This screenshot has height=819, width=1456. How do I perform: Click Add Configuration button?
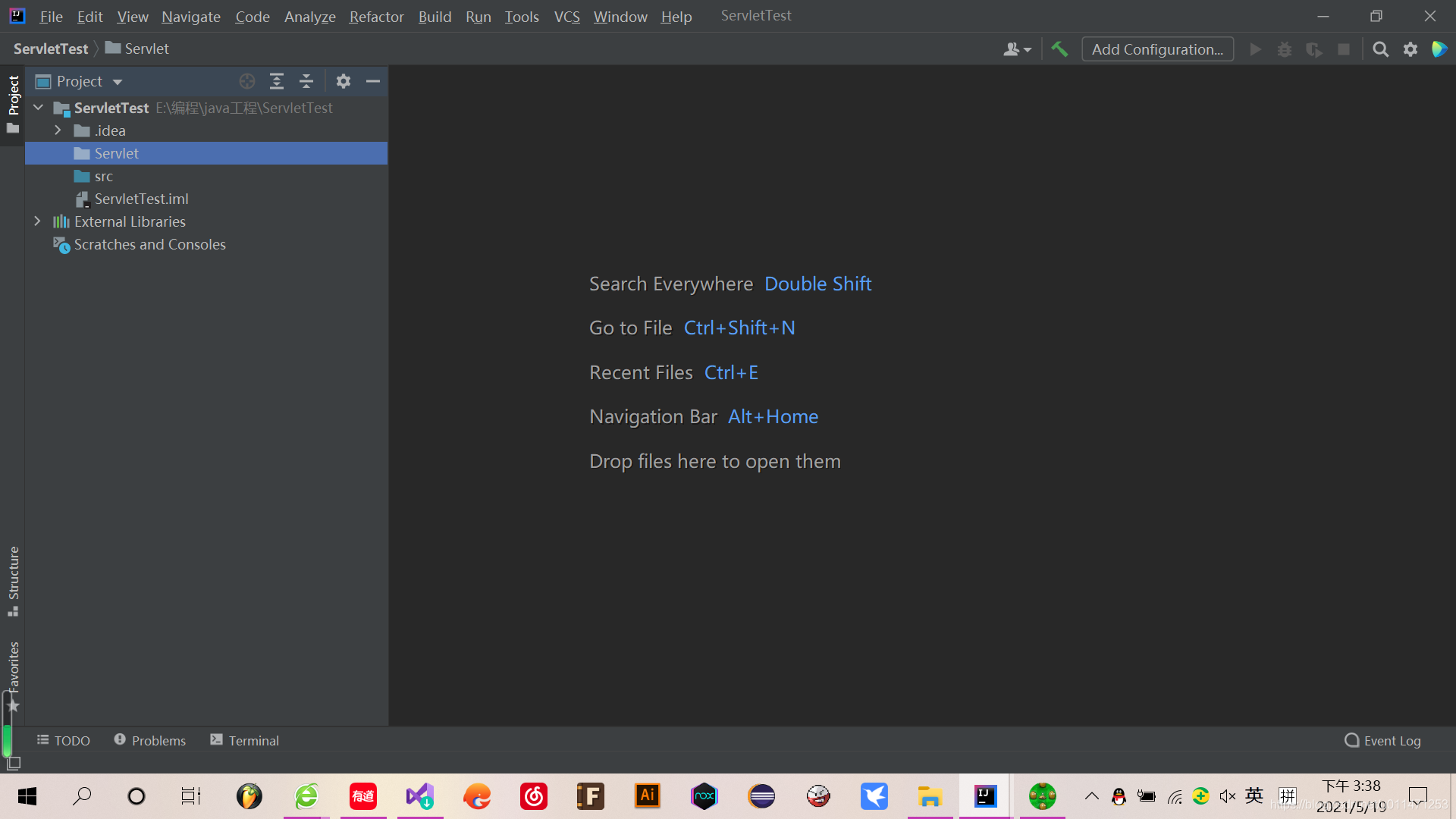pos(1157,49)
